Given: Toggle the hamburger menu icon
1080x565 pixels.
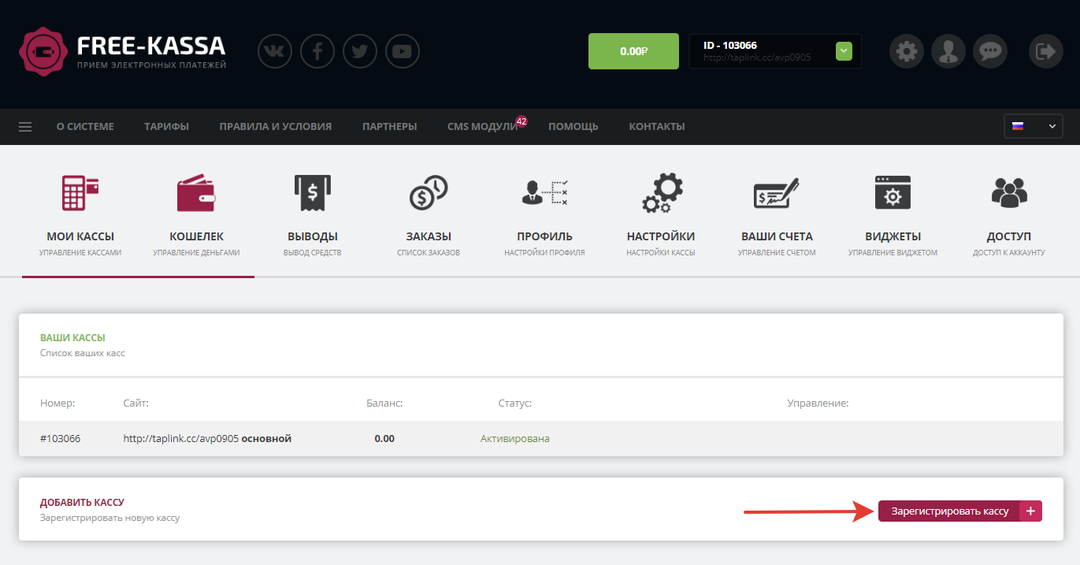Looking at the screenshot, I should (x=25, y=127).
